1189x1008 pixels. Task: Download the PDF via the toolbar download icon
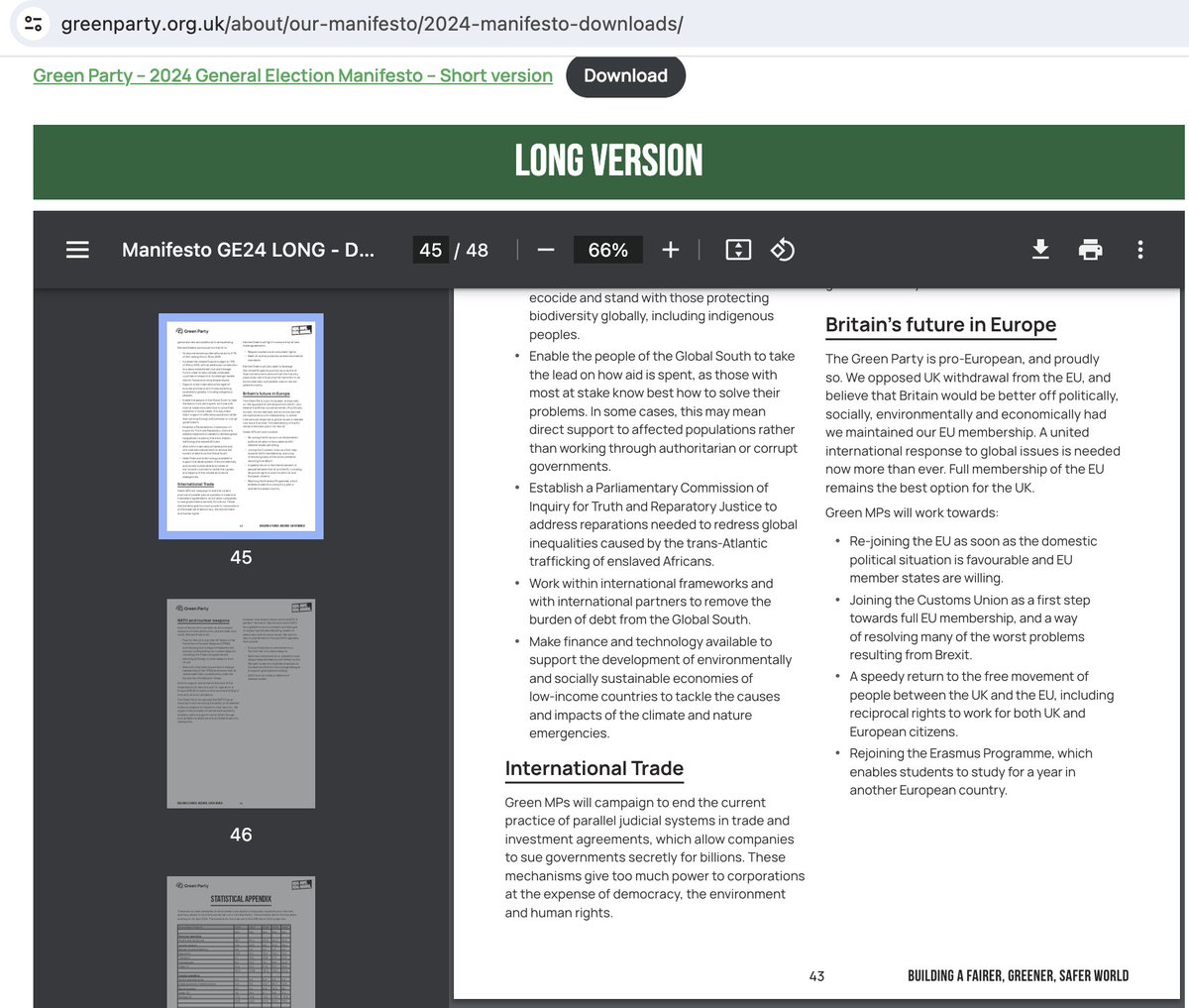click(1040, 250)
